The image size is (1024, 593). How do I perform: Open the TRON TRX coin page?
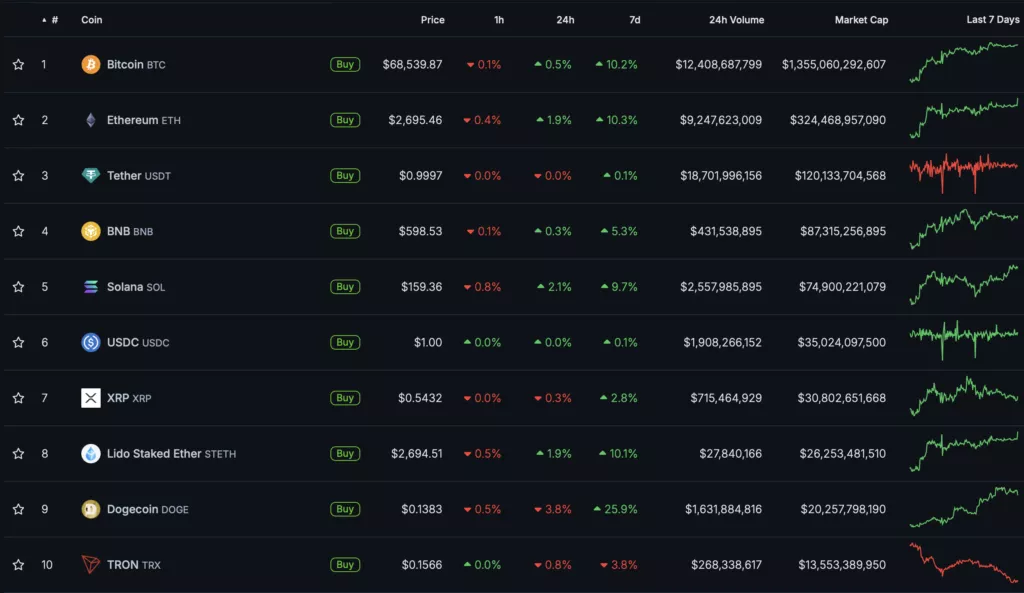(x=133, y=564)
